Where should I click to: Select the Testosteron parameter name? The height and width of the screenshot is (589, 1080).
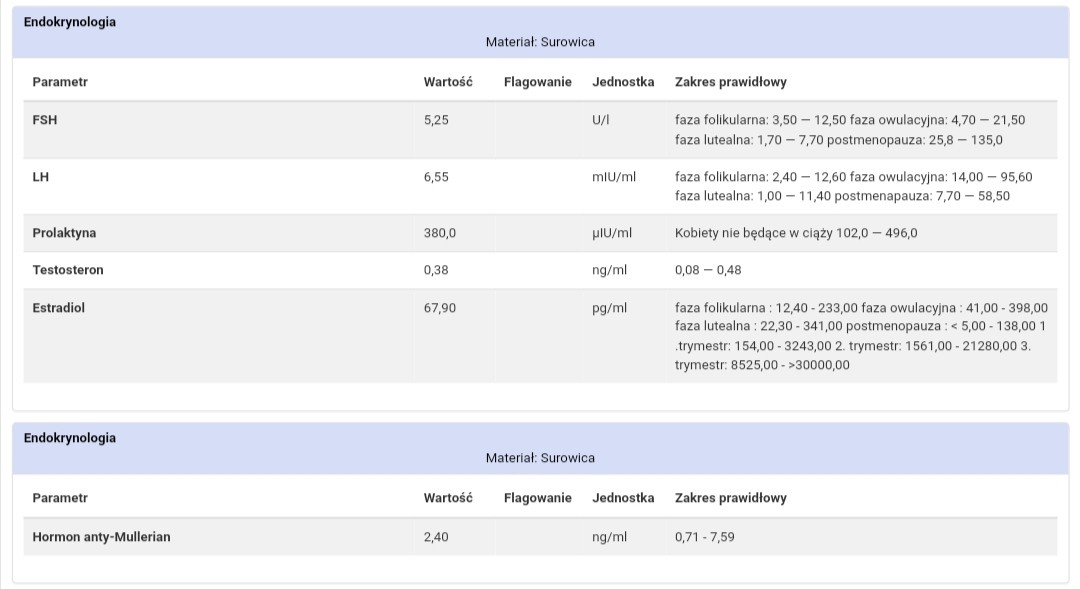[x=67, y=270]
